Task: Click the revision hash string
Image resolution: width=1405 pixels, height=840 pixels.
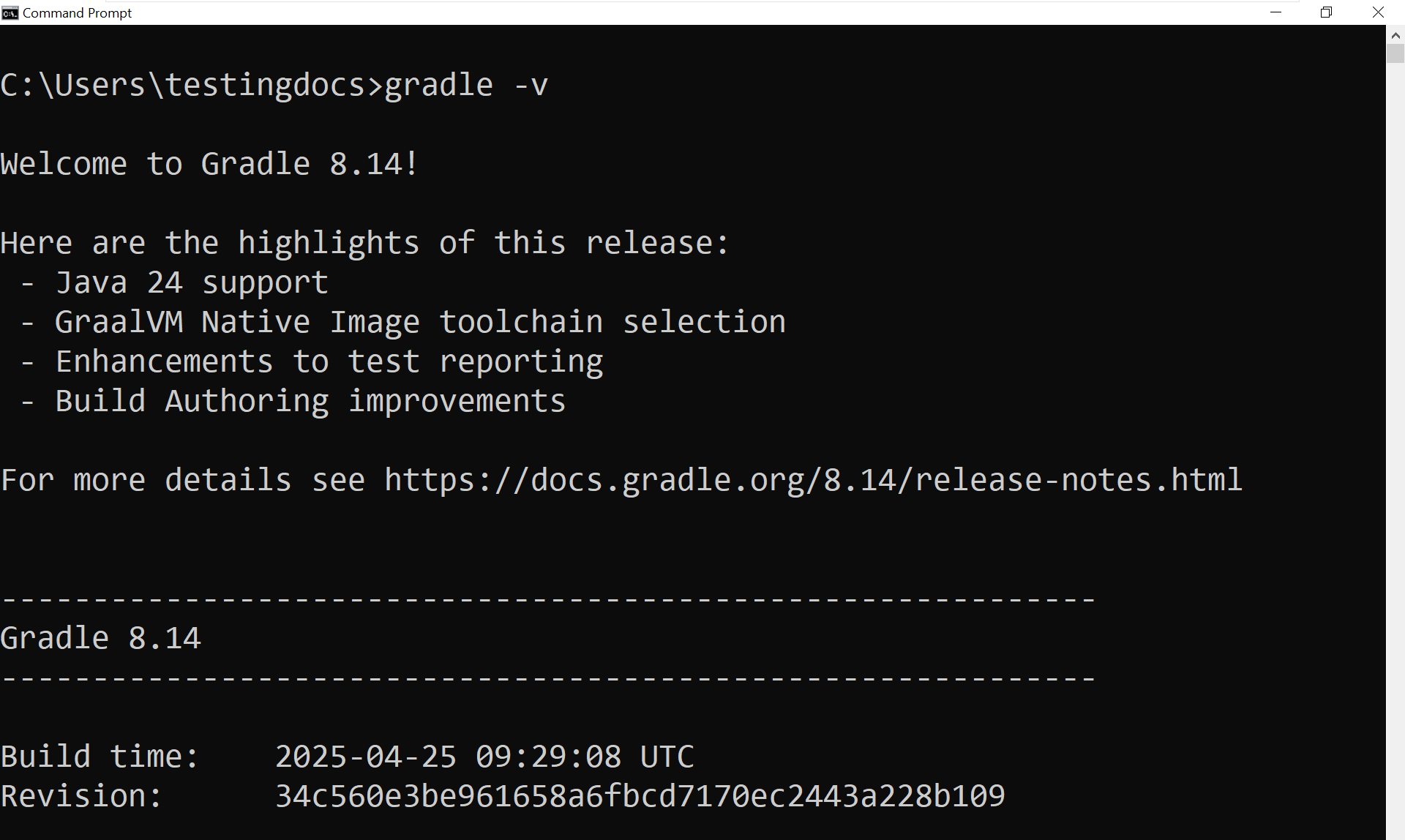Action: pyautogui.click(x=640, y=796)
